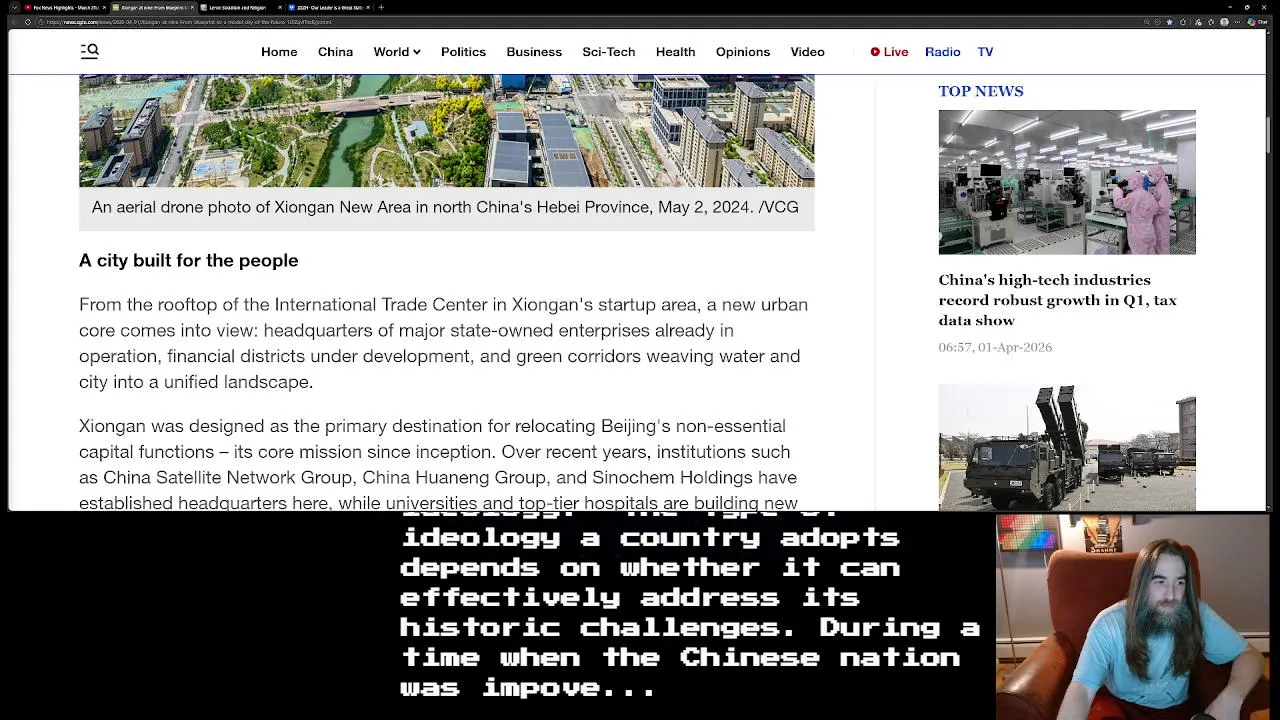This screenshot has width=1280, height=720.
Task: Open the high-tech industries thumbnail image
Action: 1067,182
